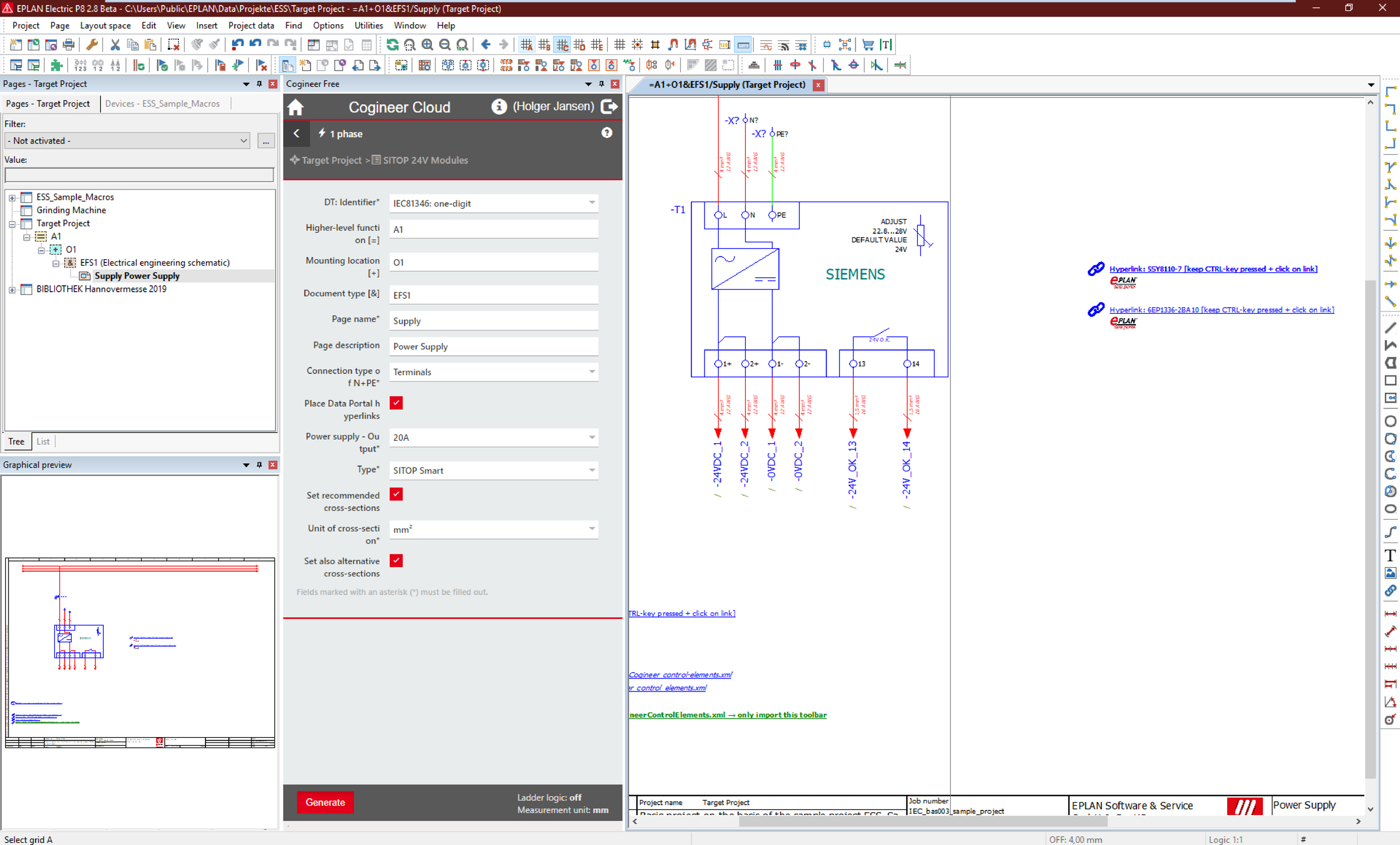
Task: Expand the ESS_Sample_Macros tree node
Action: (12, 198)
